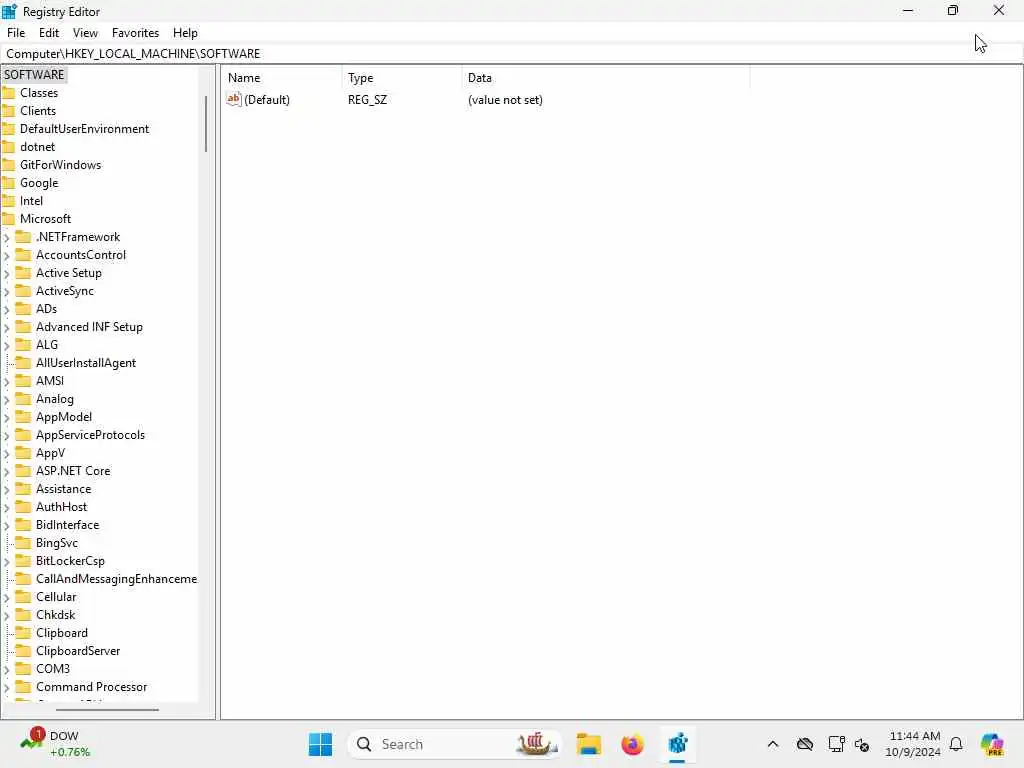
Task: Select the CallAndMessagingEnhancement key
Action: pos(116,579)
